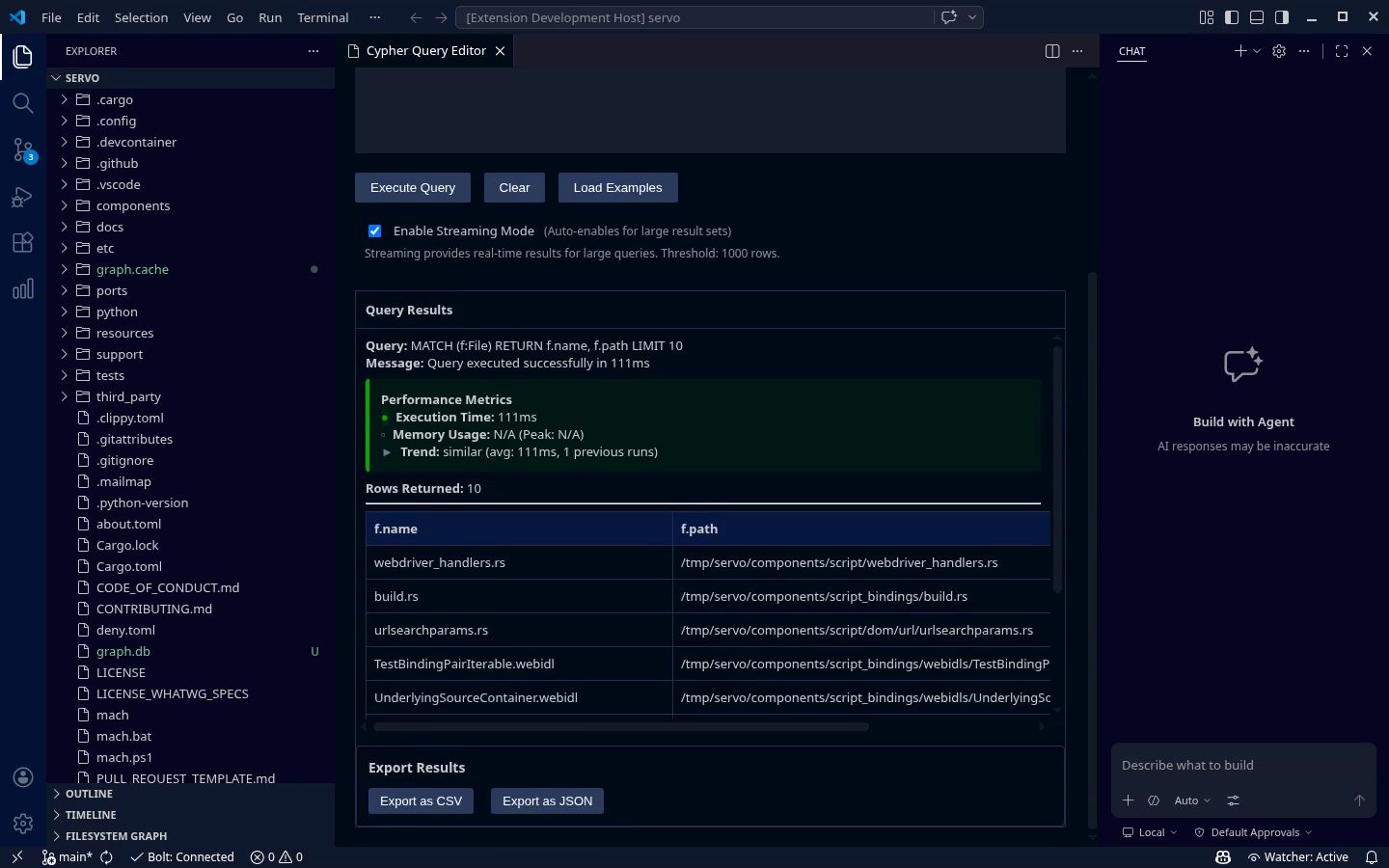The width and height of the screenshot is (1389, 868).
Task: Click main* branch in status bar
Action: [68, 857]
